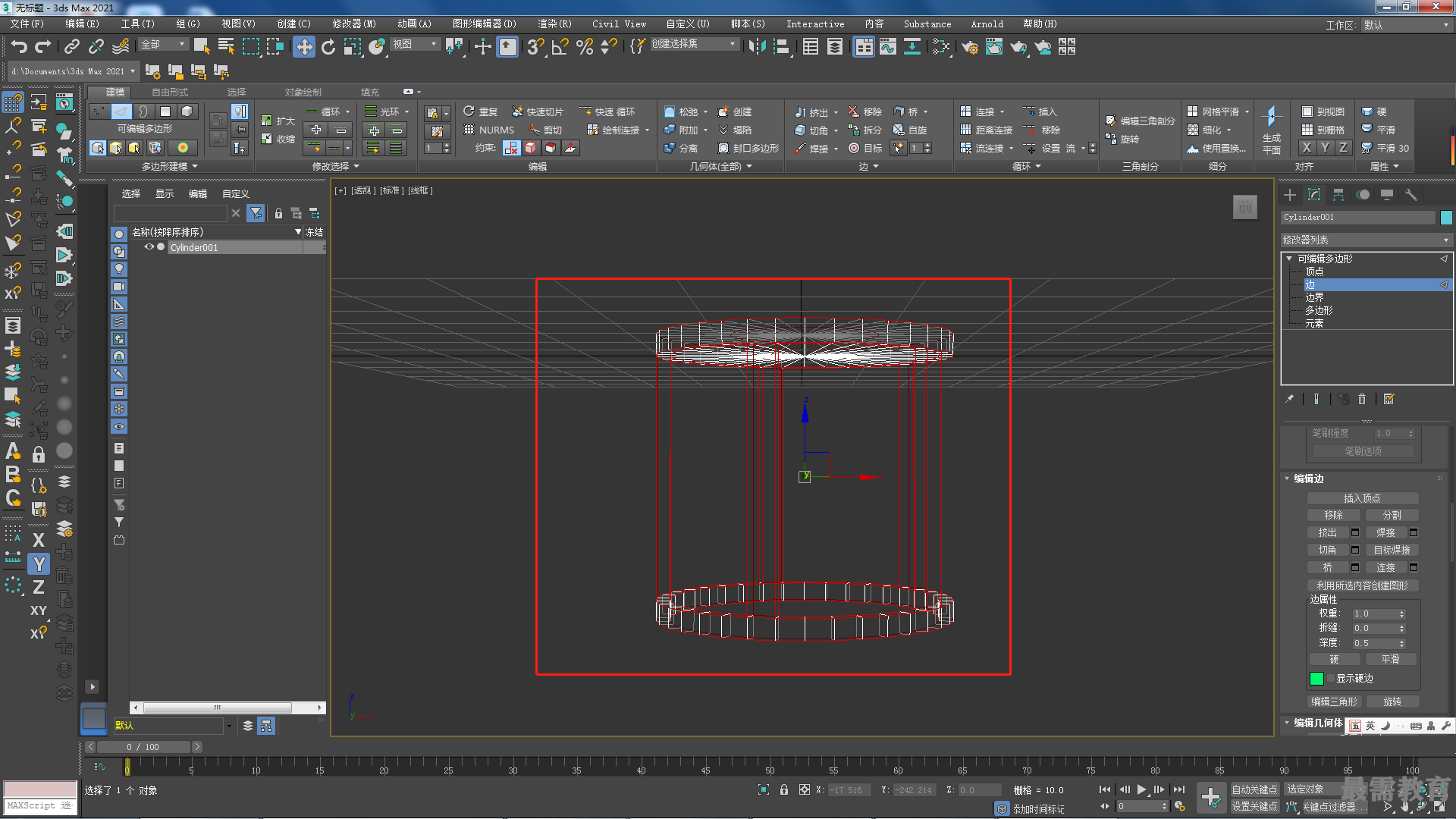This screenshot has height=819, width=1456.
Task: Open the Utilities wrench panel icon
Action: coord(1411,195)
